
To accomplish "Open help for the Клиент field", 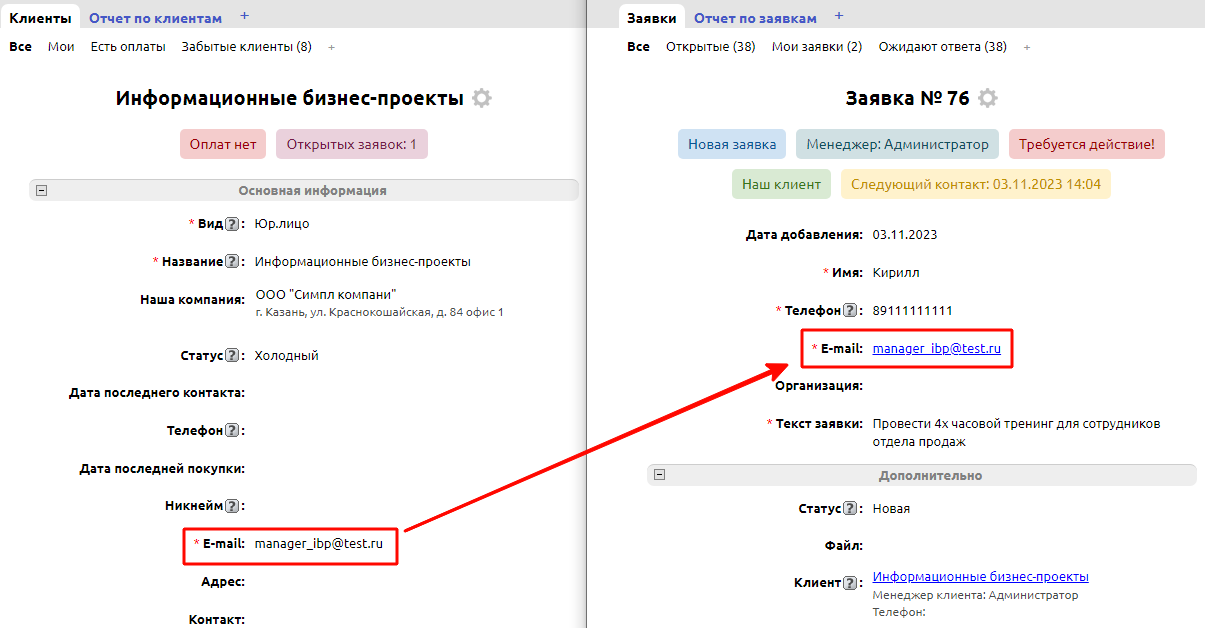I will (x=849, y=581).
